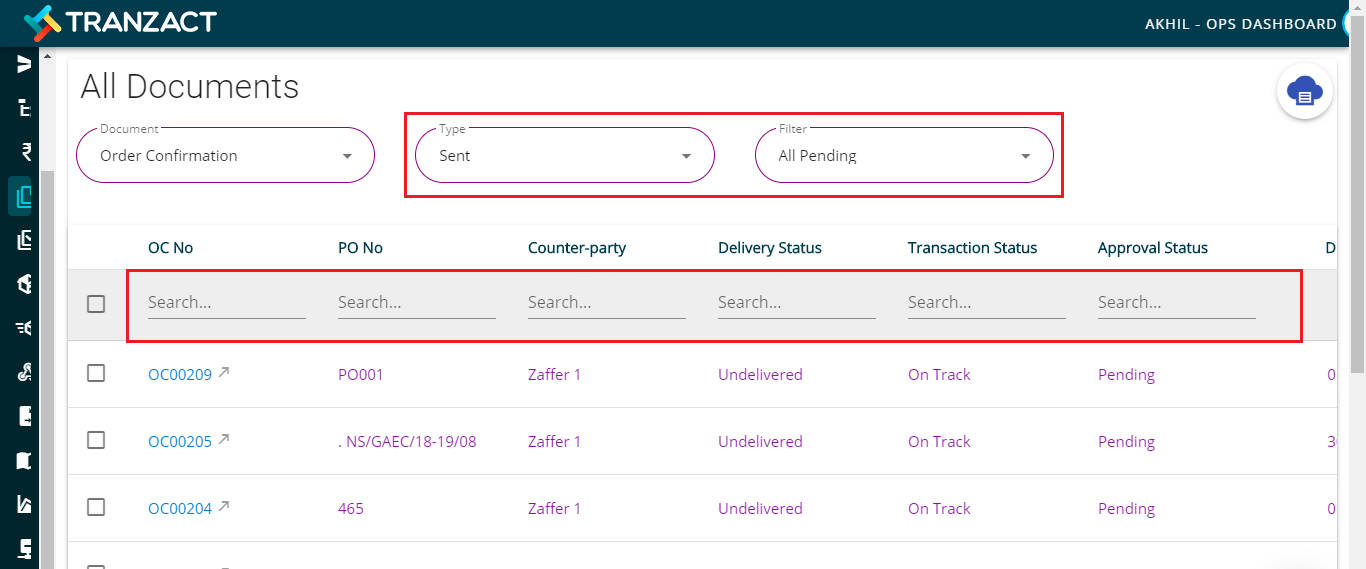Open OC00204 external link arrow icon
The height and width of the screenshot is (569, 1366).
pyautogui.click(x=224, y=506)
